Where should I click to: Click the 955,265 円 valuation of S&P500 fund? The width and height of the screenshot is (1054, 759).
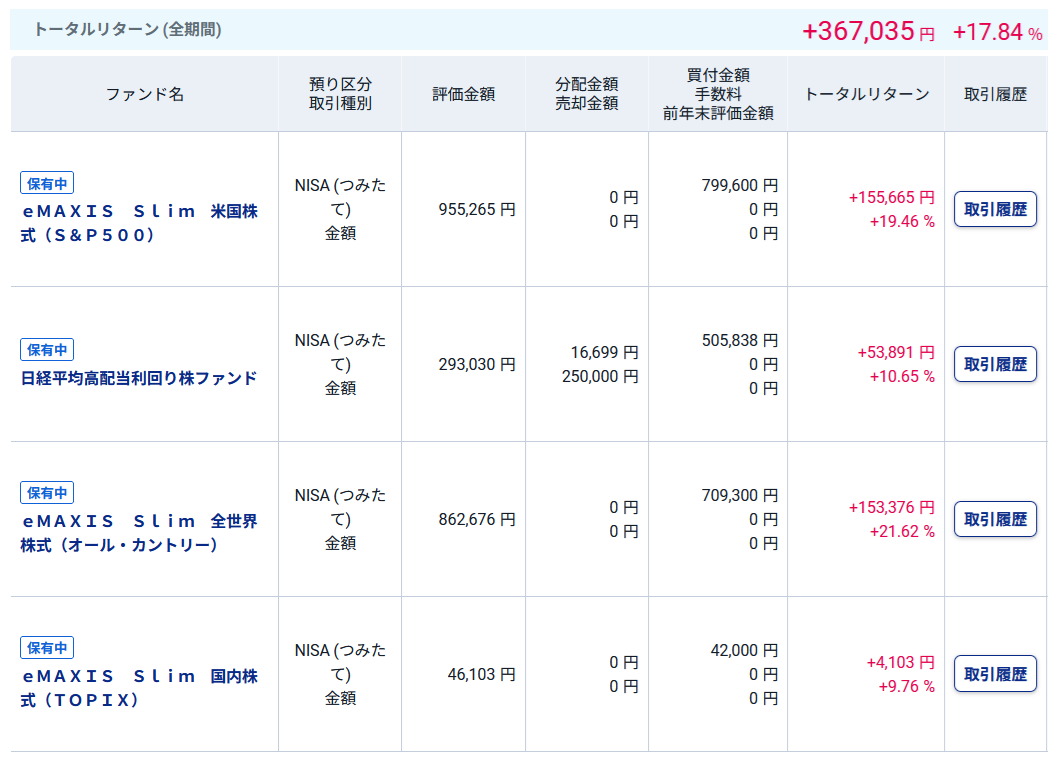click(477, 210)
